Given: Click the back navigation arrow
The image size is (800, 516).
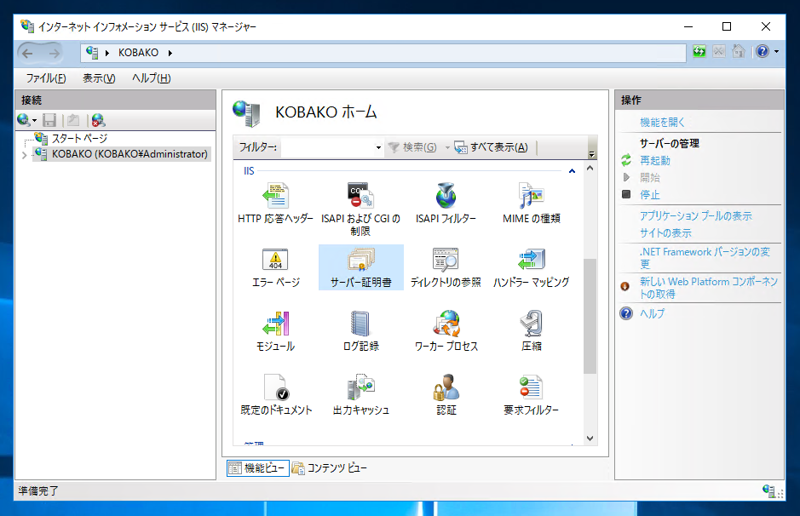Looking at the screenshot, I should click(x=28, y=53).
